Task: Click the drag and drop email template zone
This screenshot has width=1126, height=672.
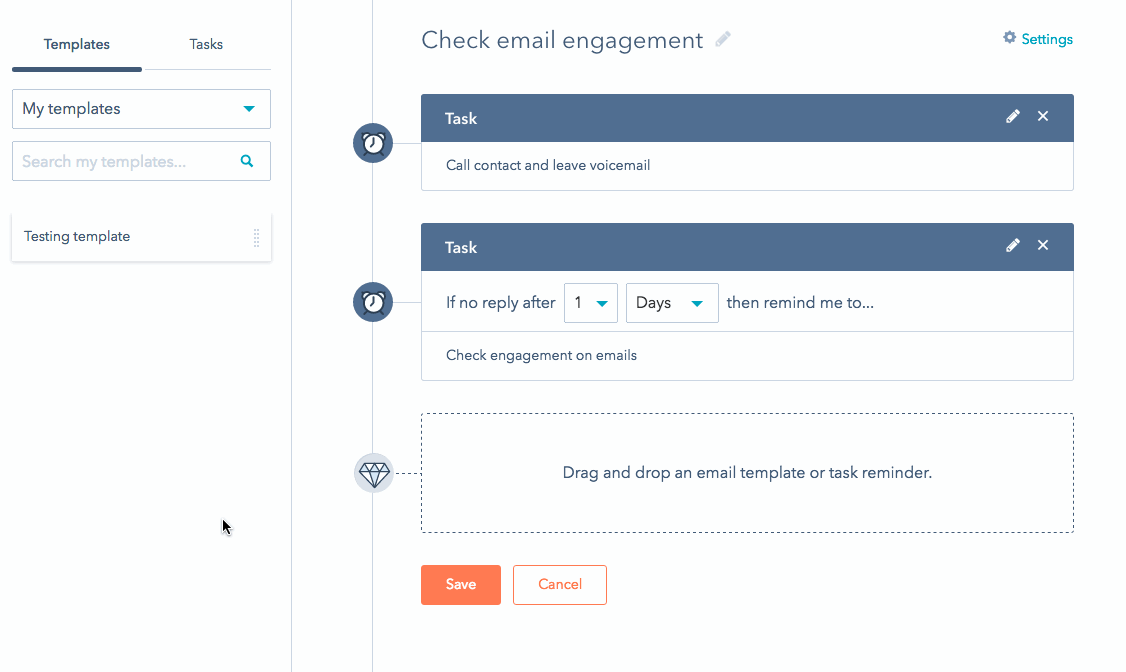Action: [748, 473]
